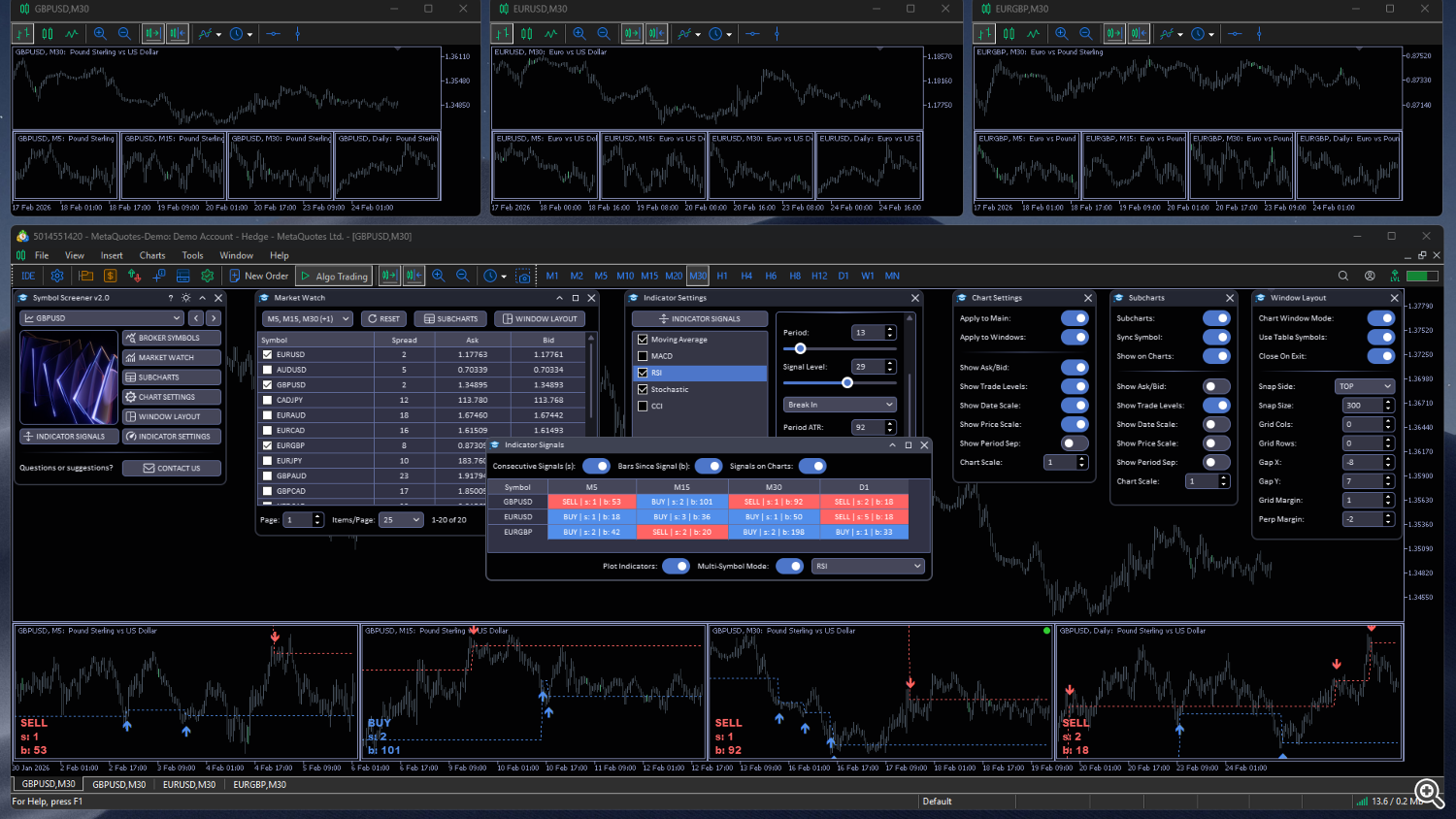Enable the MACD indicator checkbox

pos(643,354)
